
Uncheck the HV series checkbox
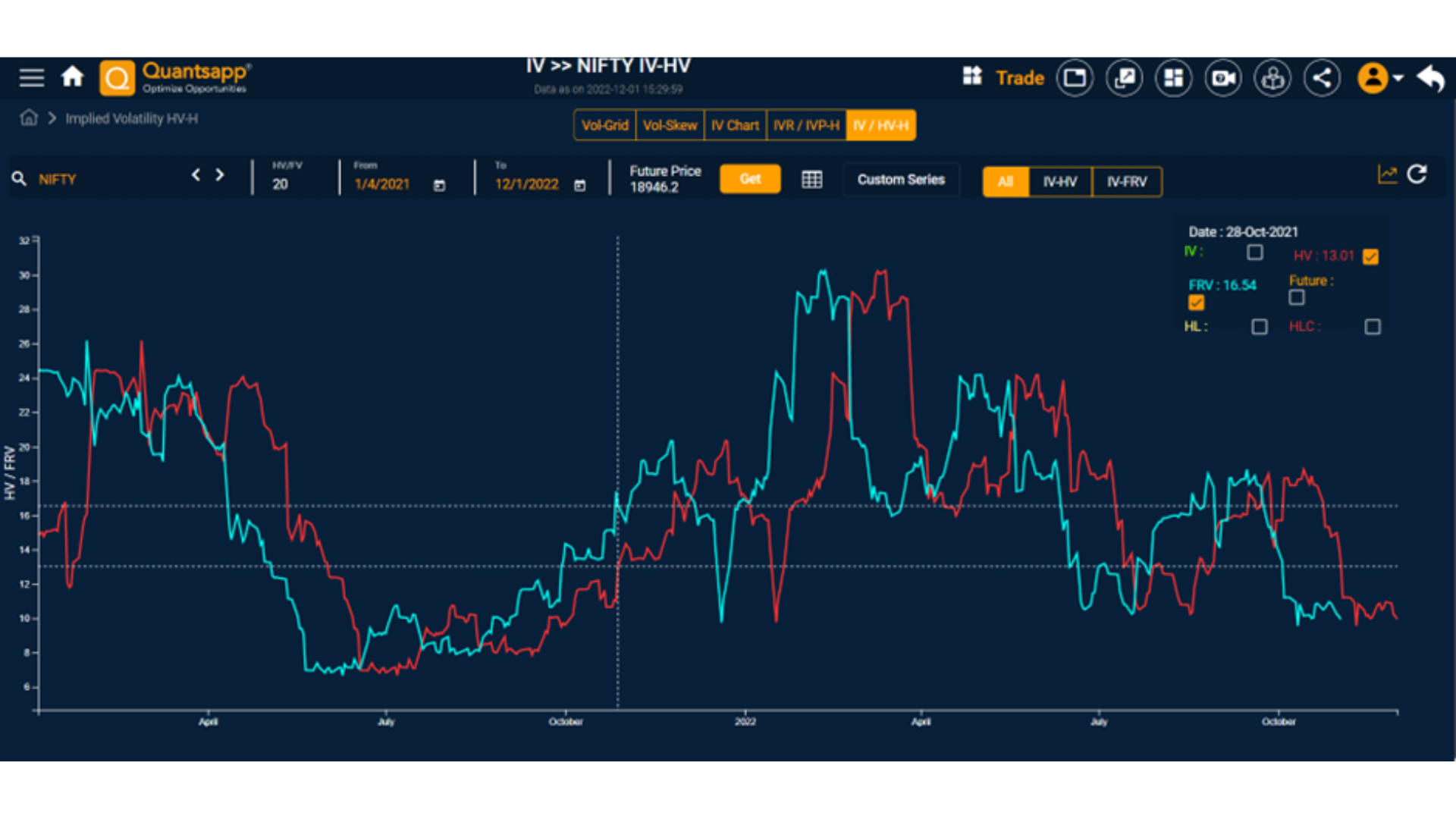click(1370, 256)
